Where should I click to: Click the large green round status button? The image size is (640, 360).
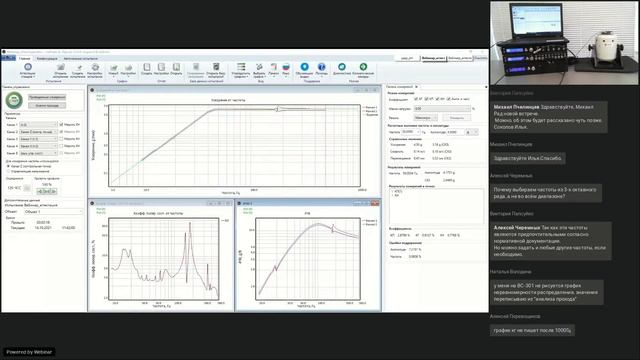click(x=14, y=100)
